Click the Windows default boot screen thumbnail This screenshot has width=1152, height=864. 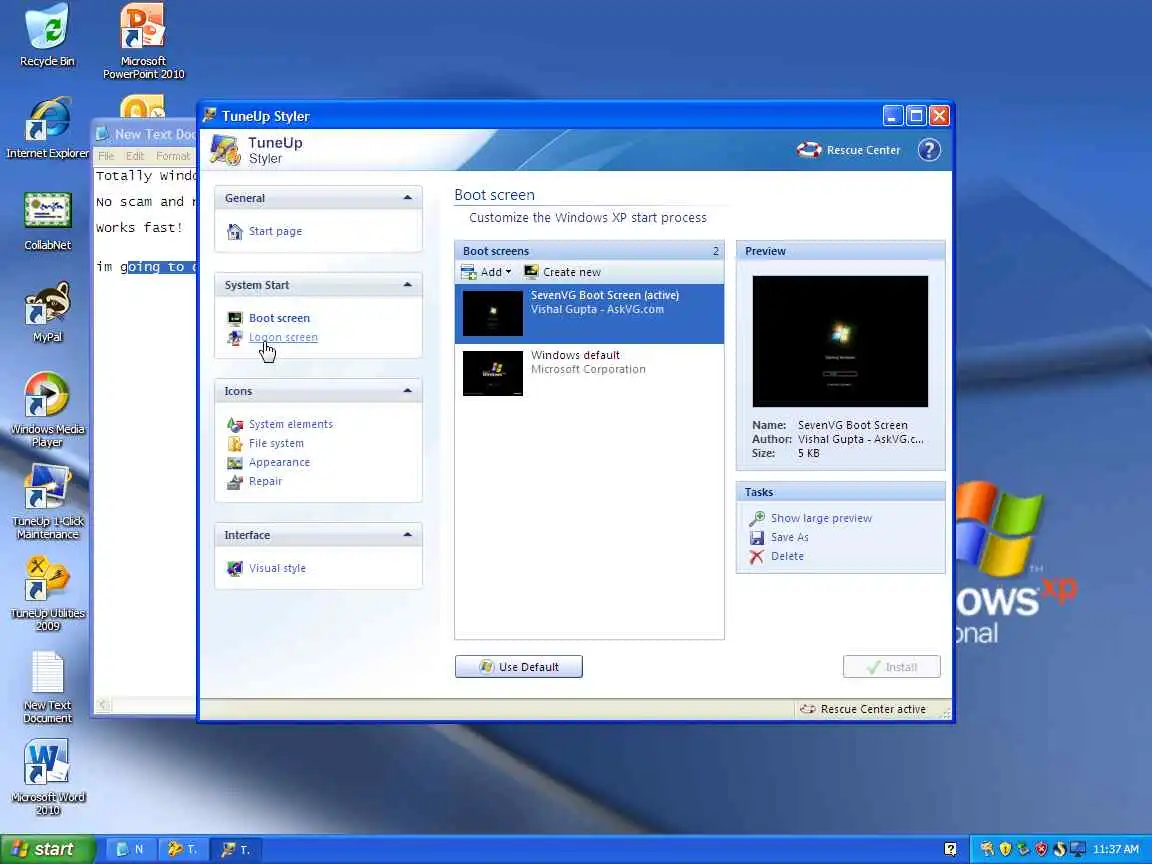coord(493,373)
